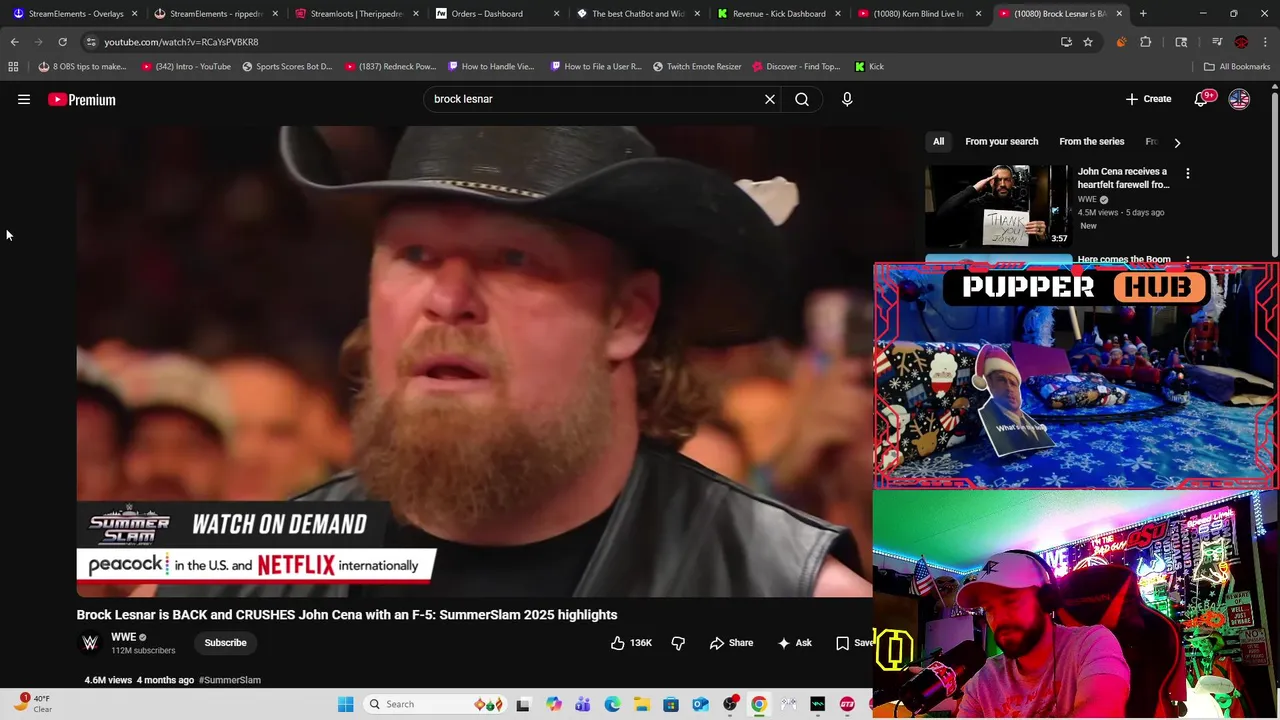Open Twitch Emote Resizer bookmark
The width and height of the screenshot is (1280, 720).
pos(697,67)
